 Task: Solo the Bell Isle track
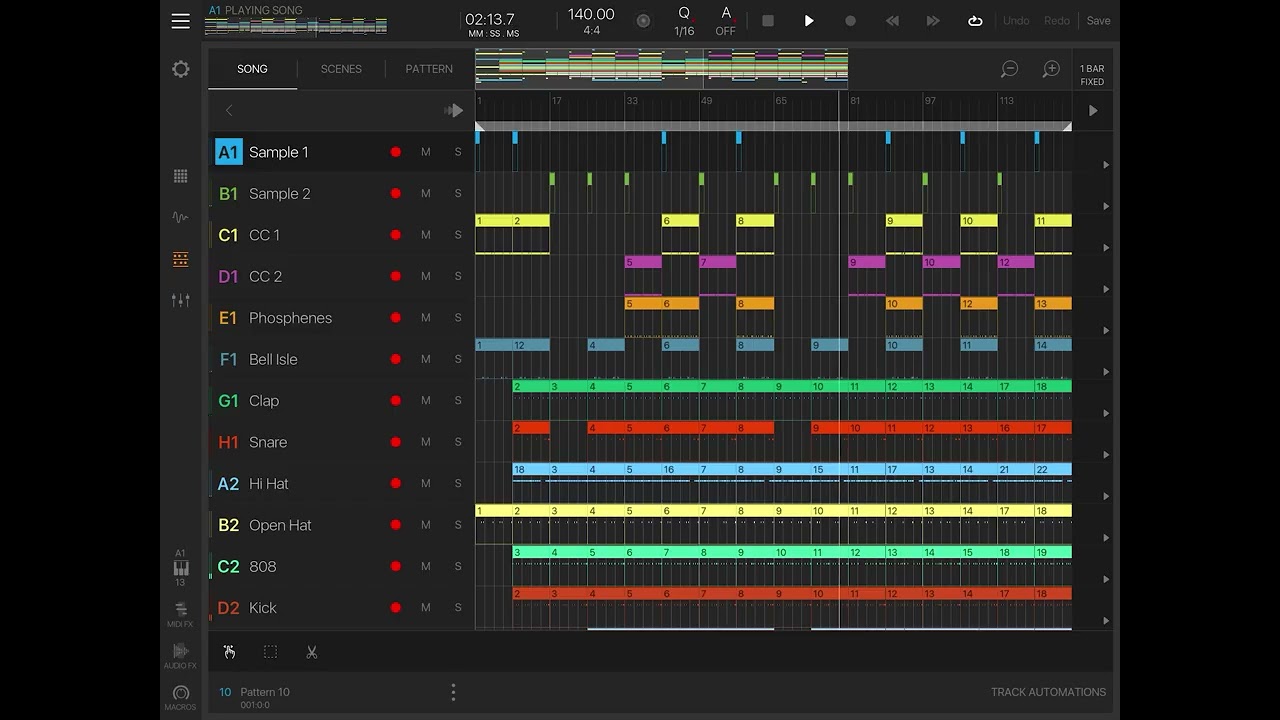pyautogui.click(x=458, y=359)
